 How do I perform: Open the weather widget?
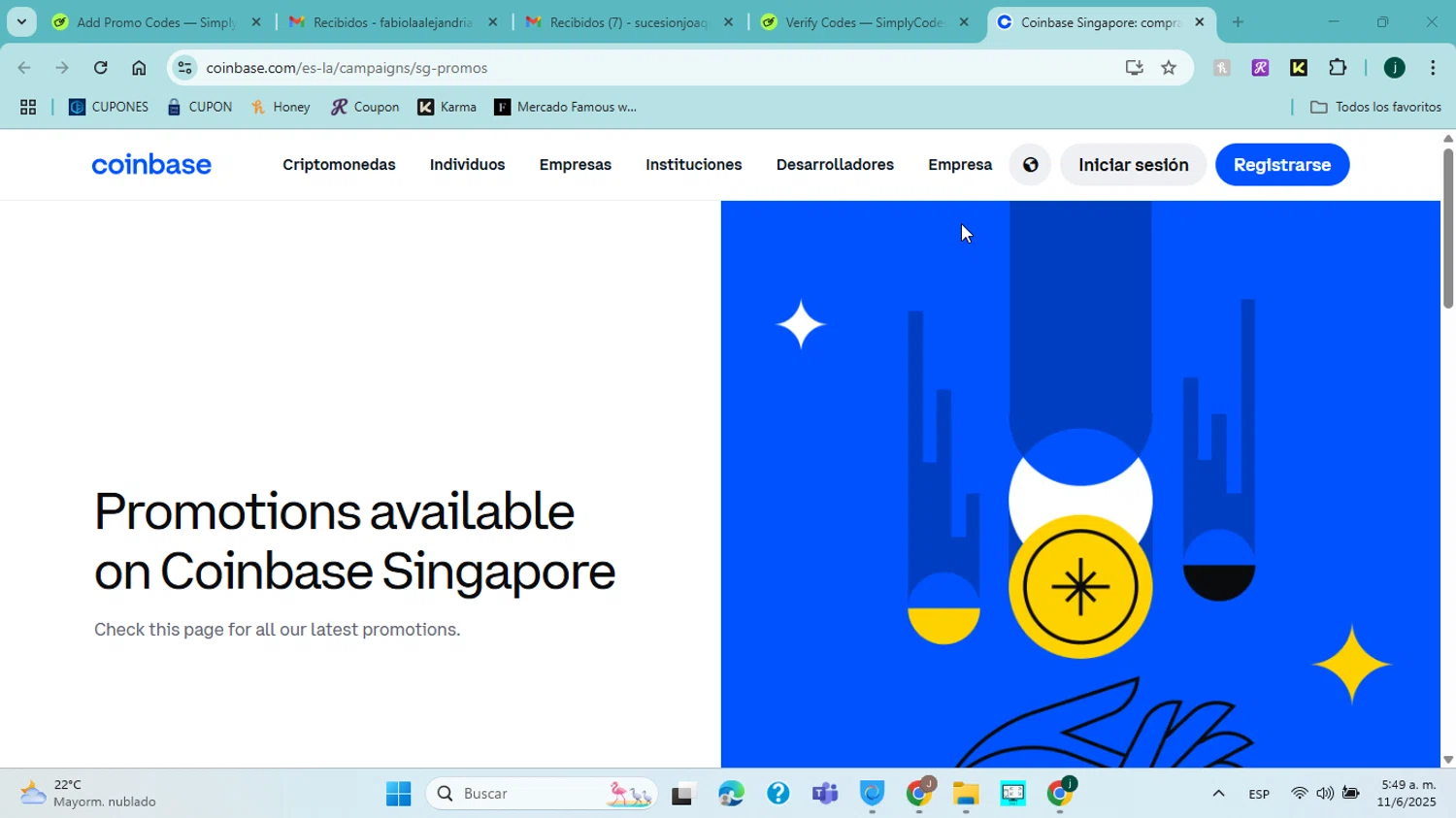coord(87,794)
